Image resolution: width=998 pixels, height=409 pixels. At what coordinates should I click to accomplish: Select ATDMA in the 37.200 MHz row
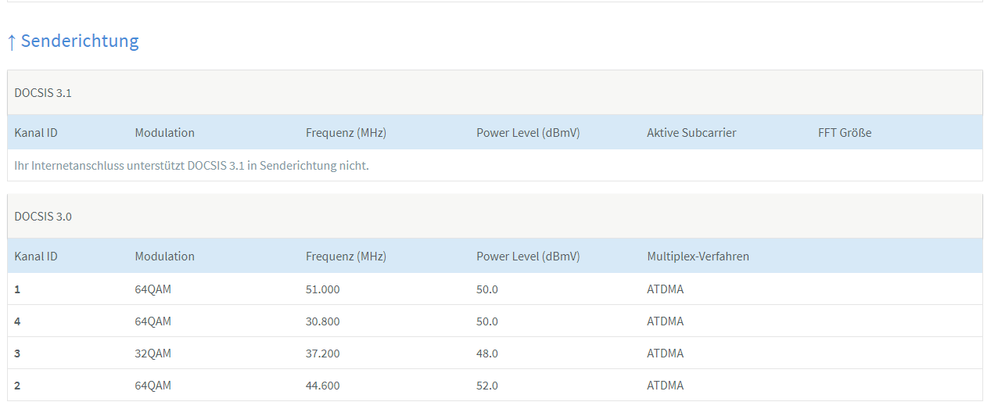[x=665, y=353]
